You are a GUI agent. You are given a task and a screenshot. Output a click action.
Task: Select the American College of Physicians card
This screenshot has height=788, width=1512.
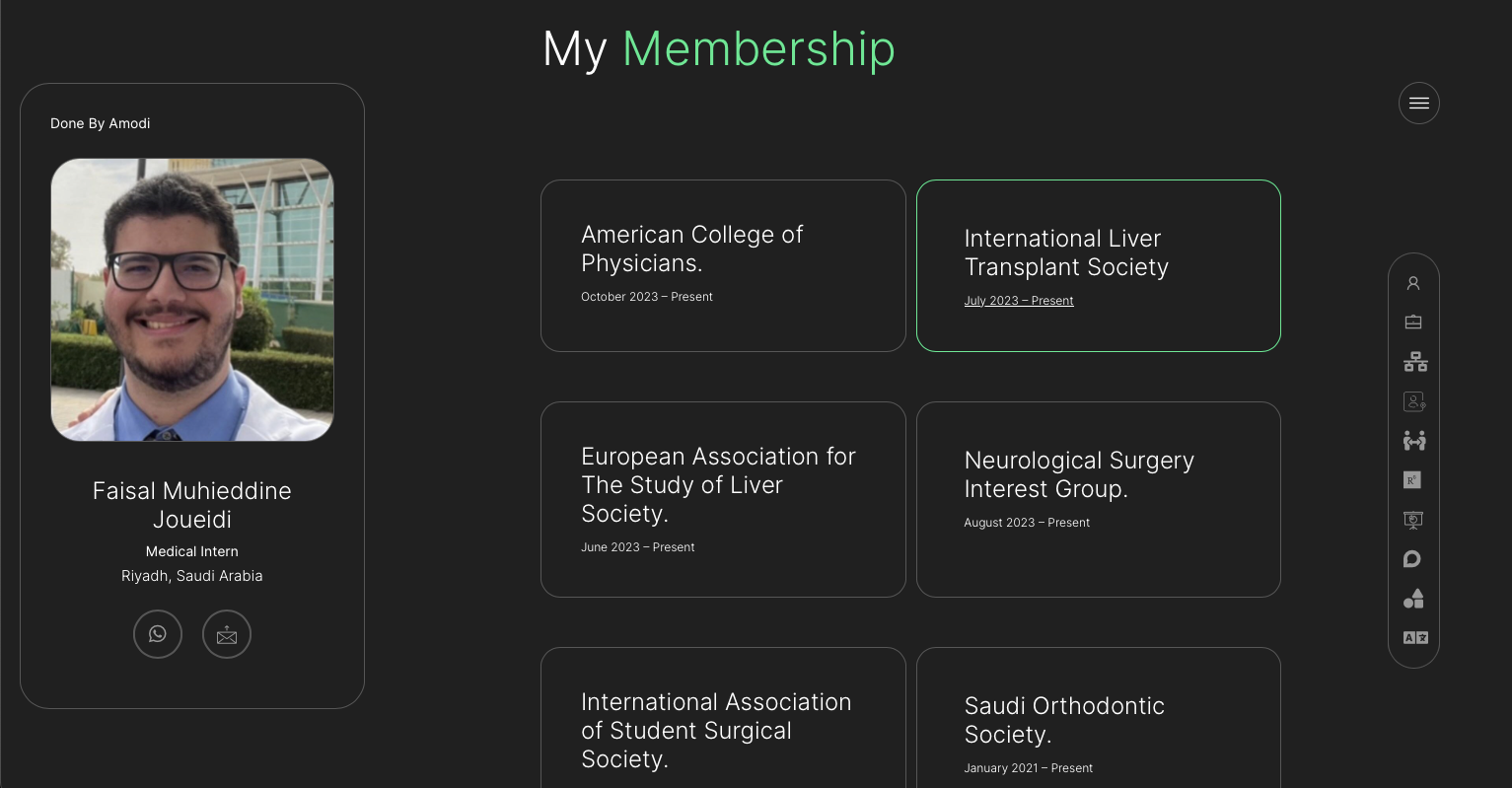(723, 265)
